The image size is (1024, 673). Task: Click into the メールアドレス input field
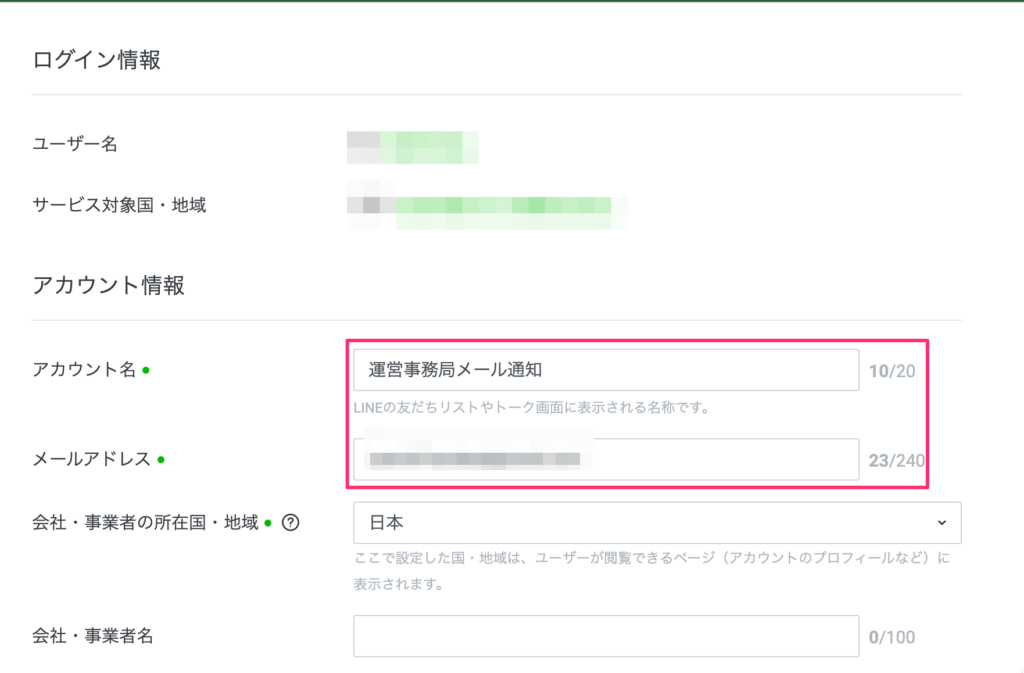click(x=605, y=459)
